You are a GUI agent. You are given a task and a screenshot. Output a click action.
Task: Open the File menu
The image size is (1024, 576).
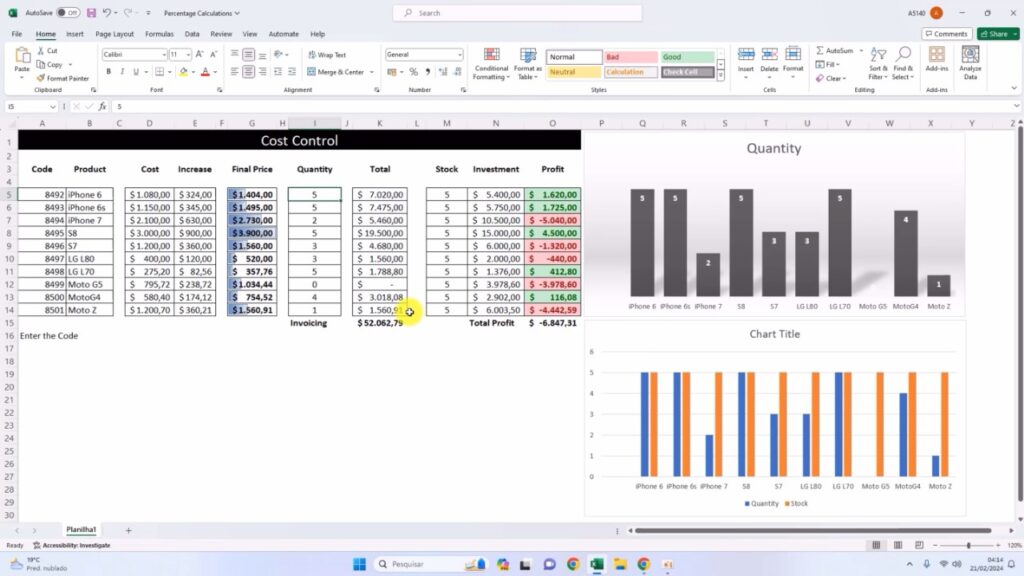(17, 34)
